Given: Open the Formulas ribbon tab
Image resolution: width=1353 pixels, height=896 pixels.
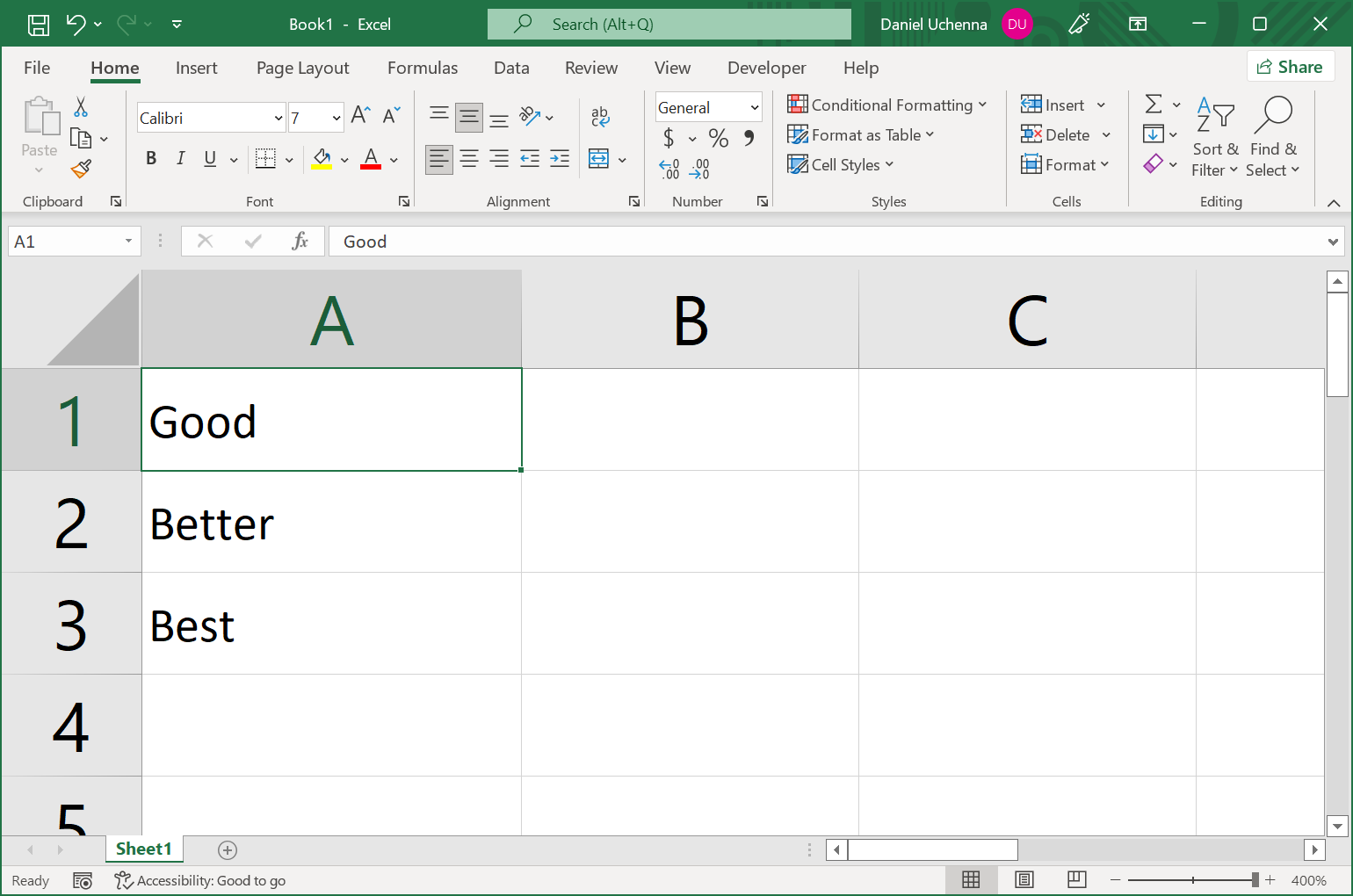Looking at the screenshot, I should [422, 68].
